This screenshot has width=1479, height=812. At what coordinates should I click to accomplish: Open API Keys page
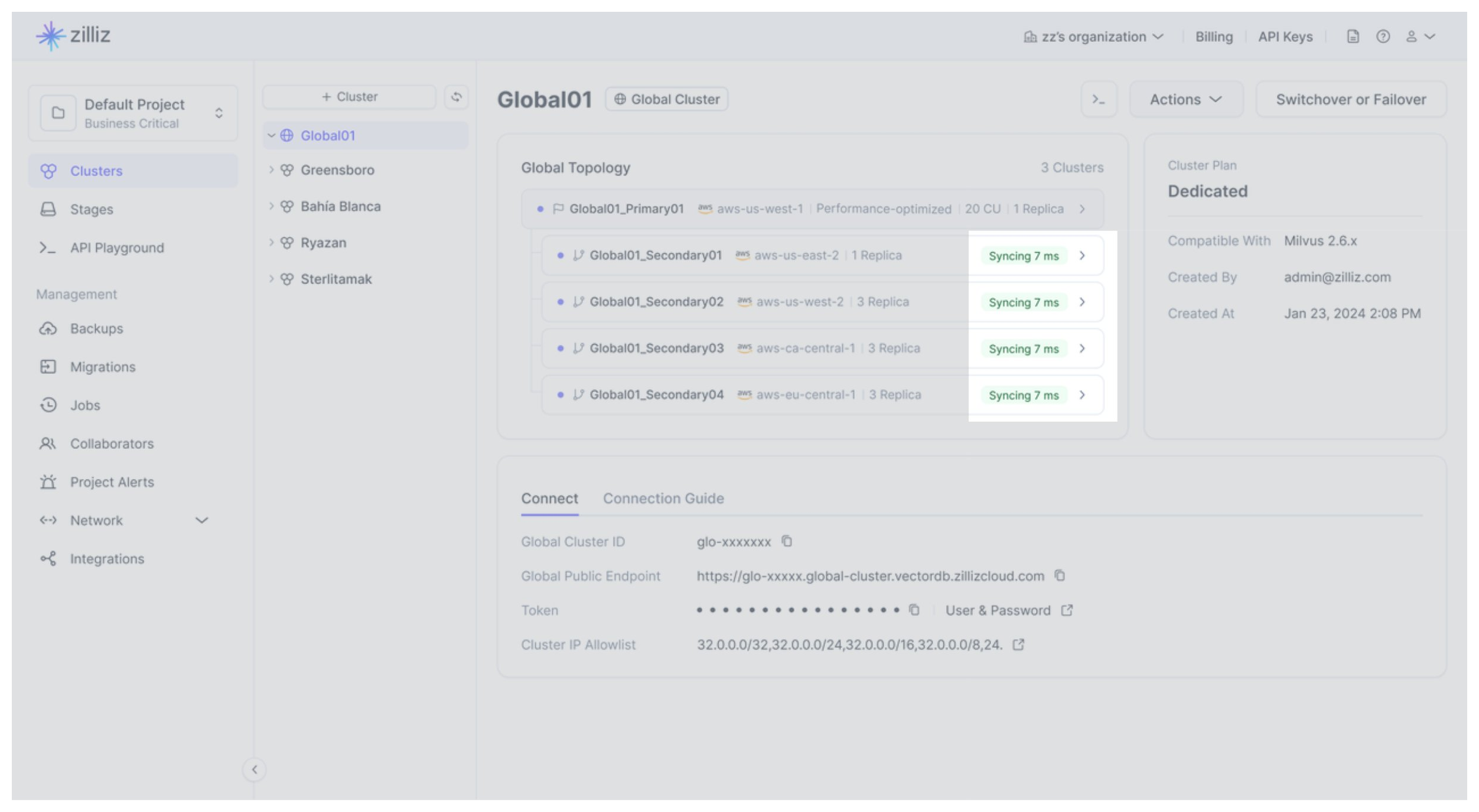pos(1285,37)
